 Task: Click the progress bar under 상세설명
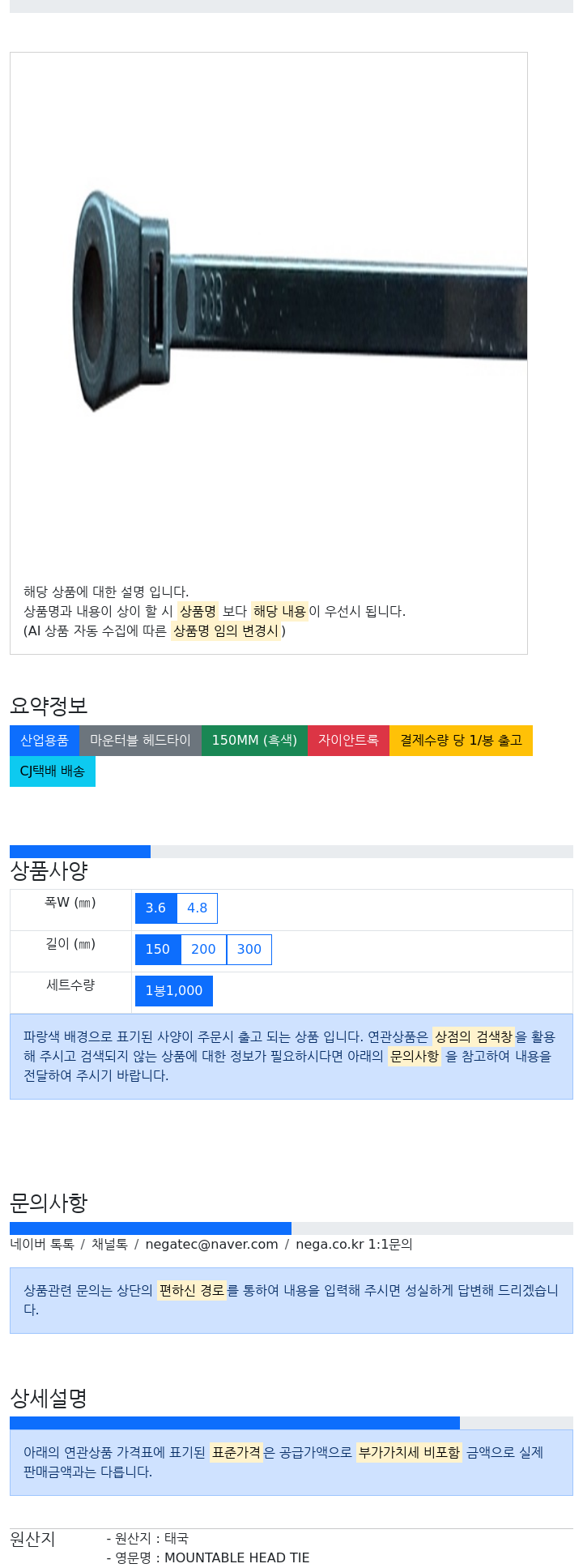[291, 1423]
